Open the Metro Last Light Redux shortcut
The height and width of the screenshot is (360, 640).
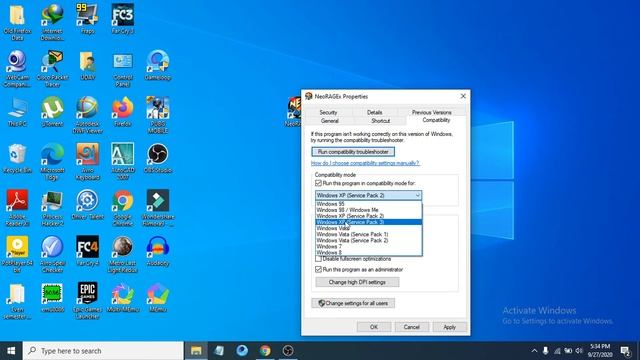pyautogui.click(x=122, y=255)
